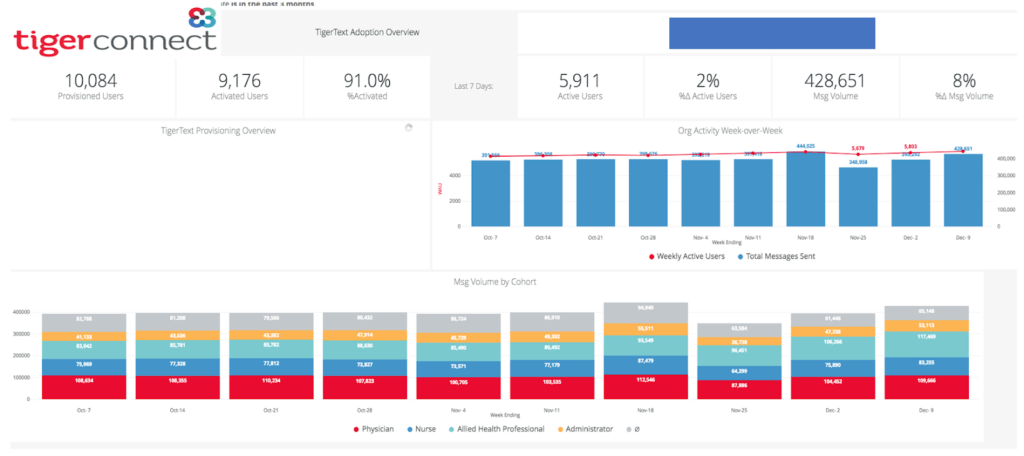This screenshot has height=456, width=1024.
Task: Toggle the Physician cohort in the legend
Action: pos(374,429)
